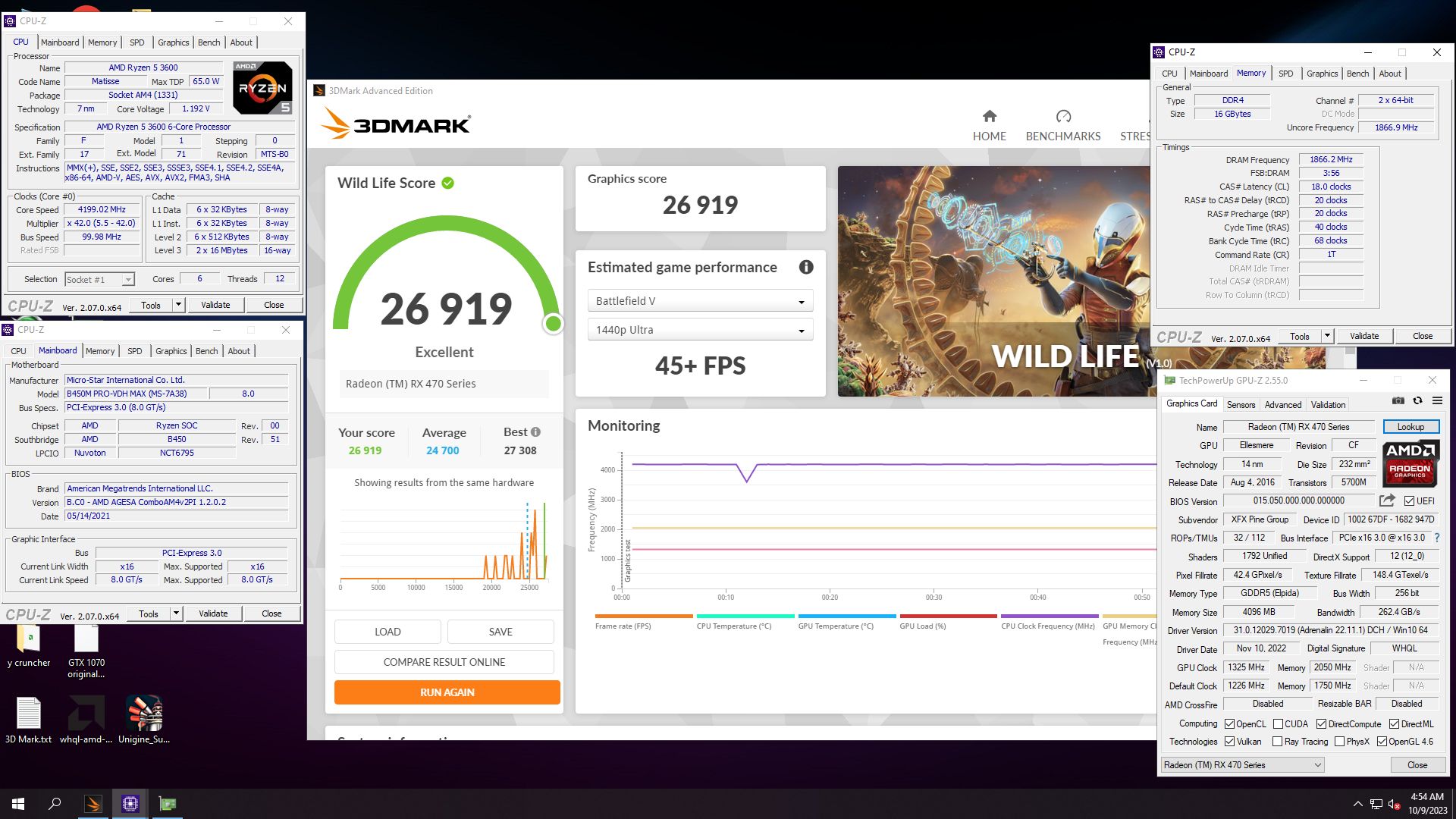Open GPU-Z hamburger menu
This screenshot has height=819, width=1456.
click(1437, 400)
